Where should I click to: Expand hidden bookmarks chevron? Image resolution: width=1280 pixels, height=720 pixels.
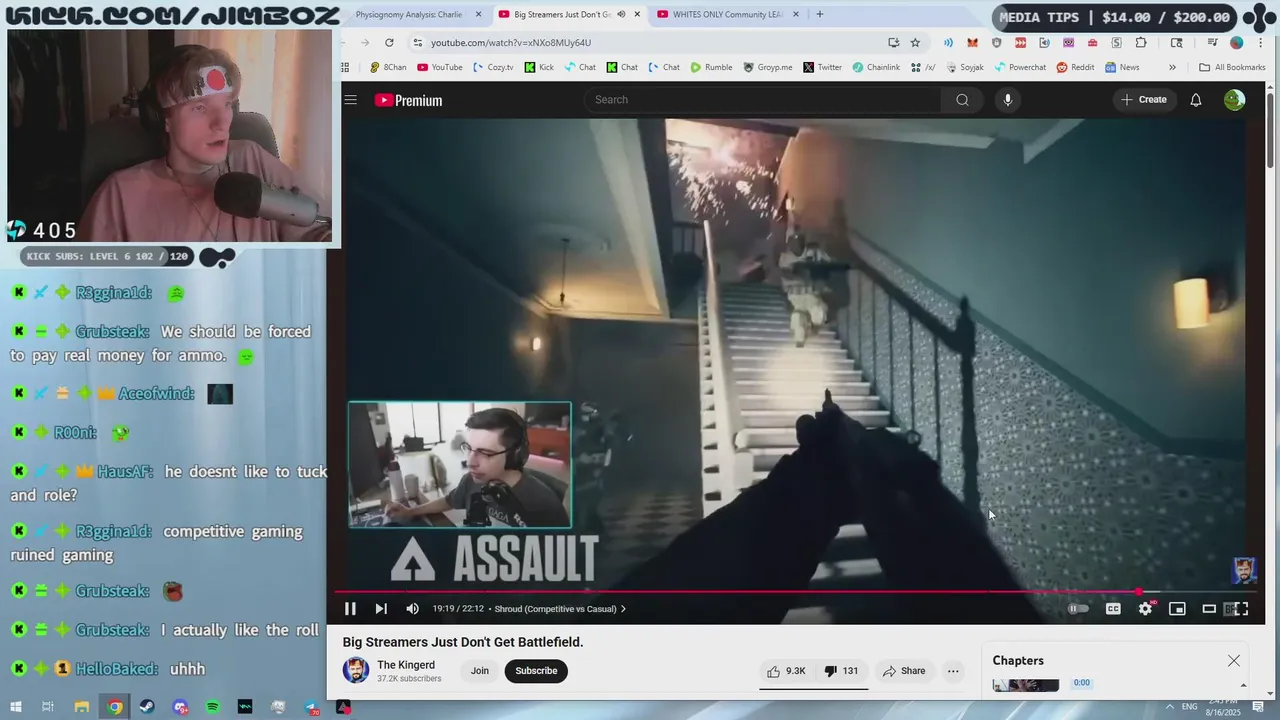tap(1172, 67)
